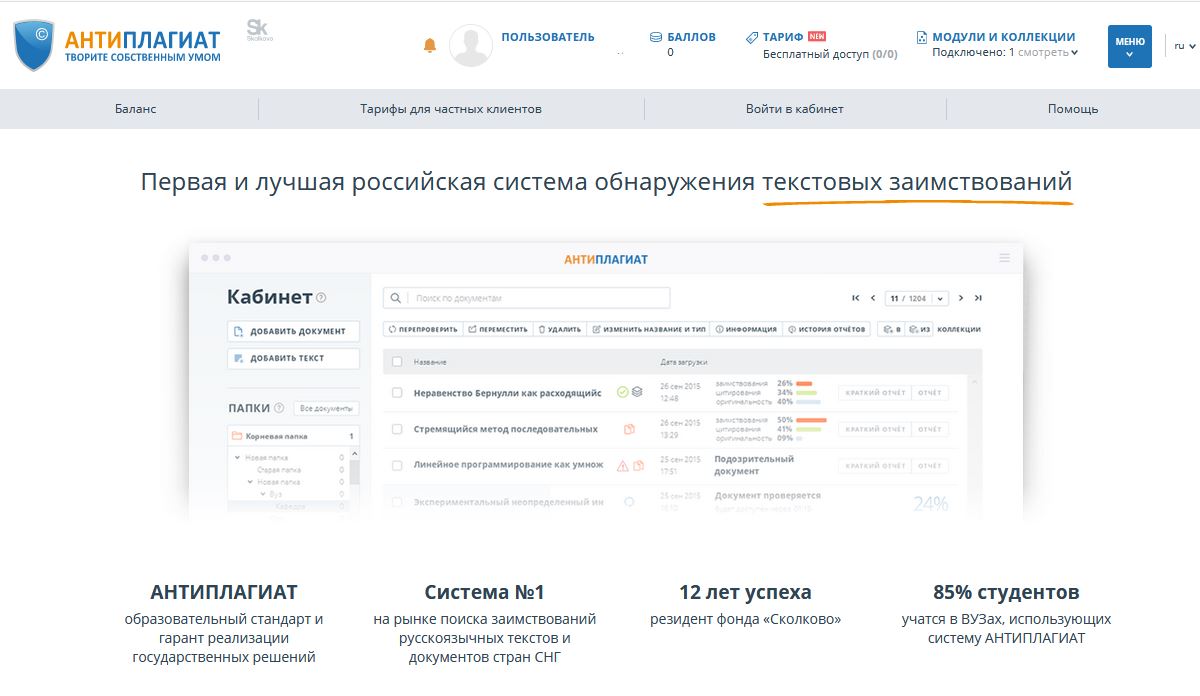
Task: Click the ПОЛЬЗОВАТЕЛЬ profile link
Action: [x=548, y=37]
